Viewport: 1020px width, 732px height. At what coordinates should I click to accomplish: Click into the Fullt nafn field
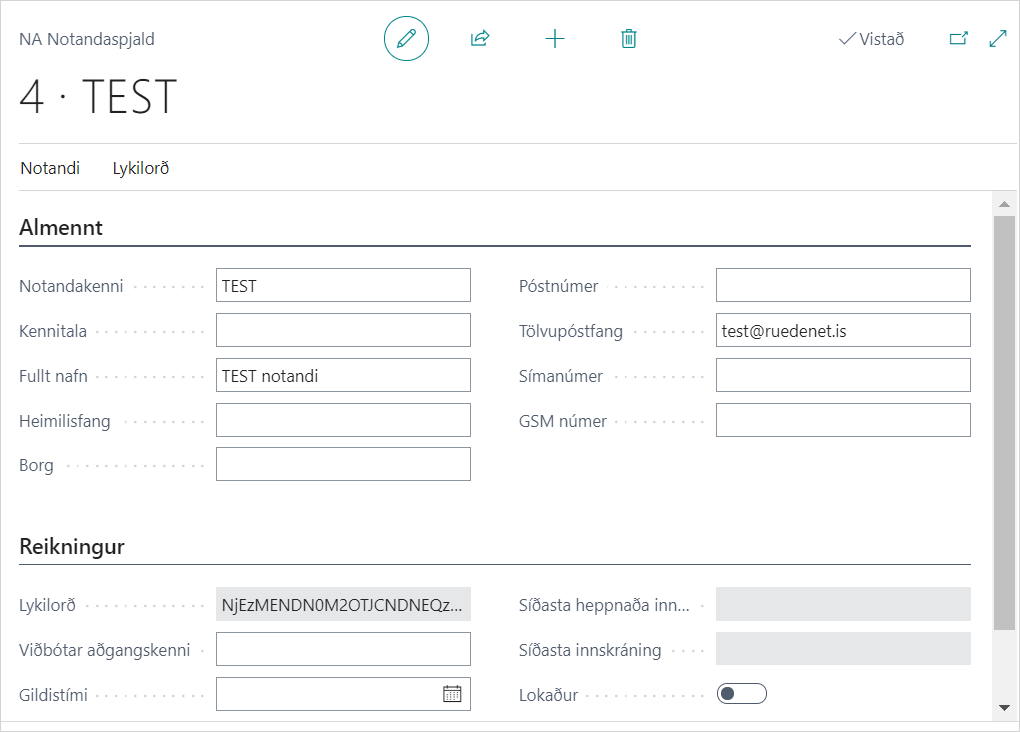(x=343, y=375)
